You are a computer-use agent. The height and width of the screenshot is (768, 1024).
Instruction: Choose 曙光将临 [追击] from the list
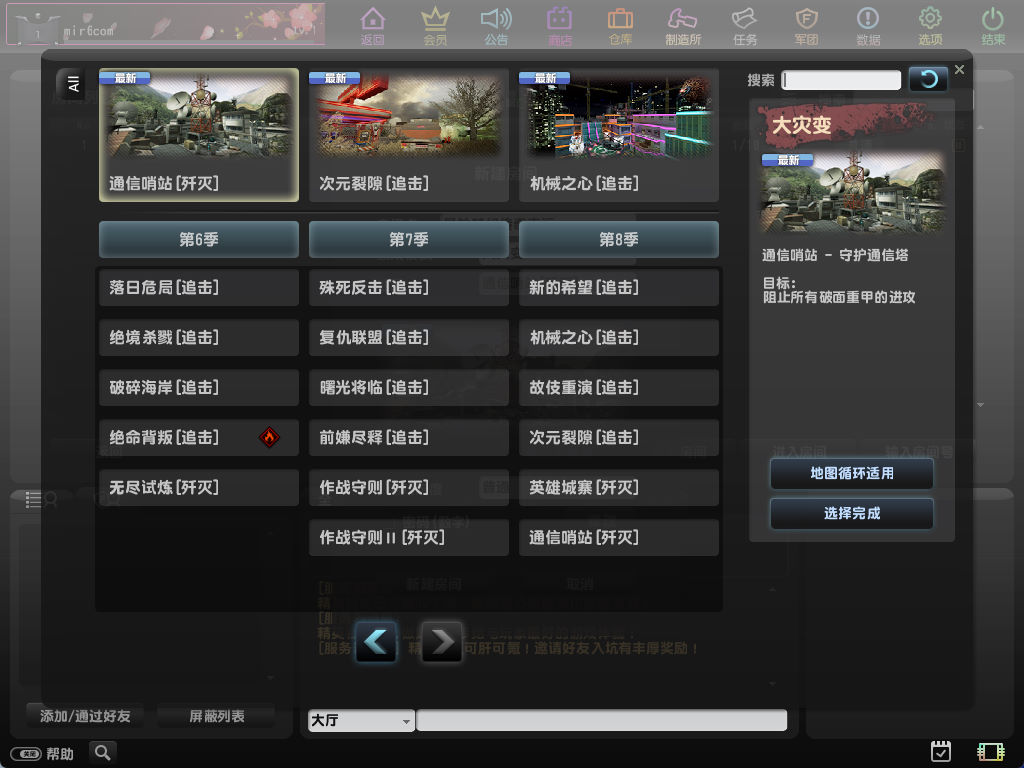409,387
